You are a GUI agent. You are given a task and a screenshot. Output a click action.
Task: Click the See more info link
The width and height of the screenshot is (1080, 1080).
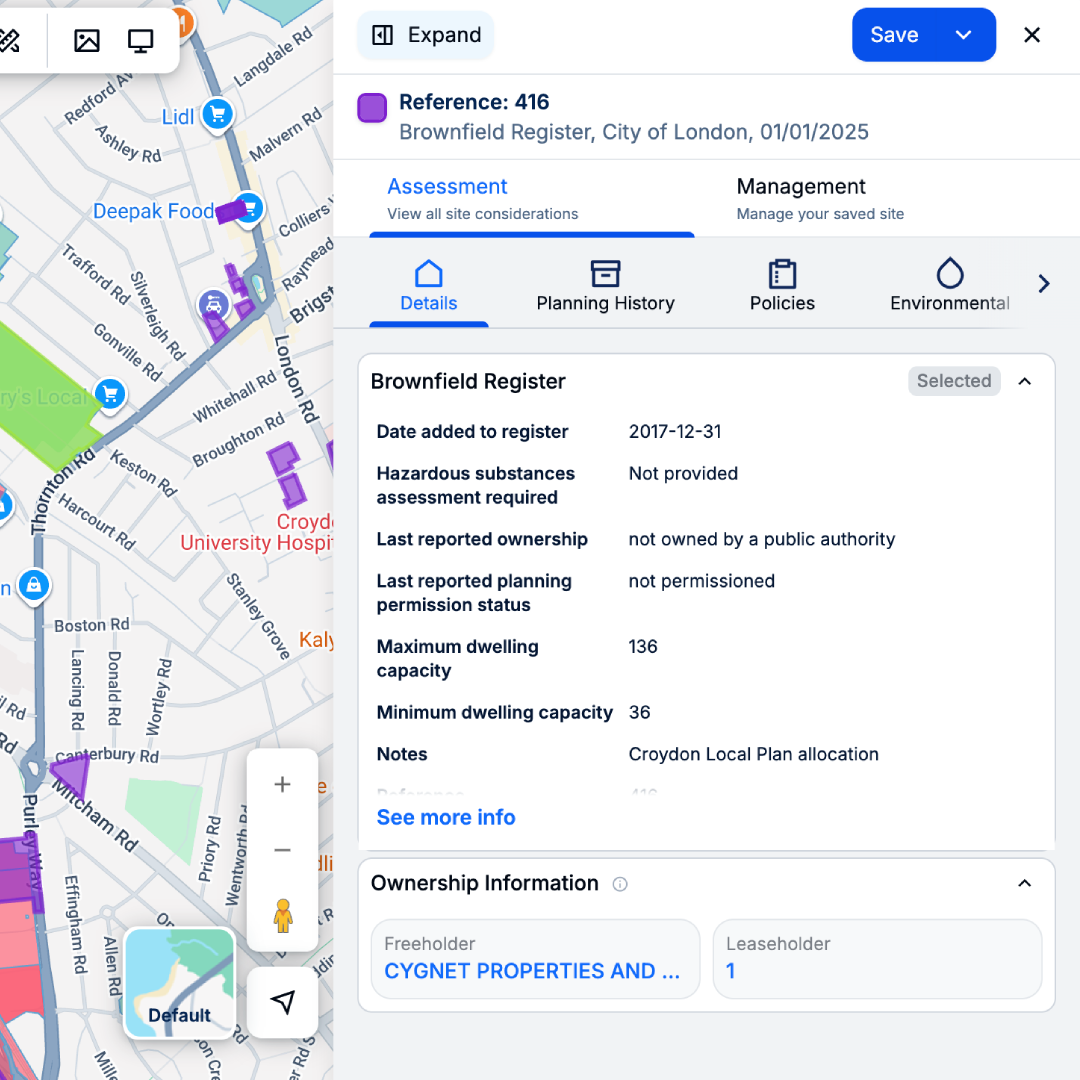click(x=446, y=818)
